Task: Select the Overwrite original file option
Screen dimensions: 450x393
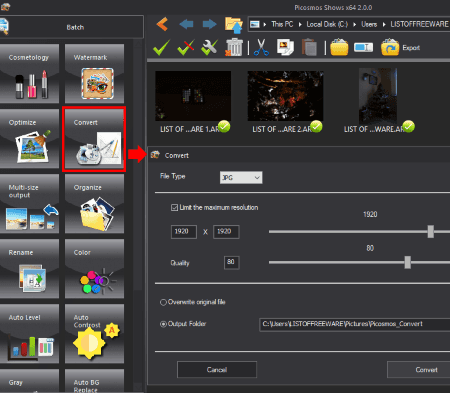Action: [163, 302]
